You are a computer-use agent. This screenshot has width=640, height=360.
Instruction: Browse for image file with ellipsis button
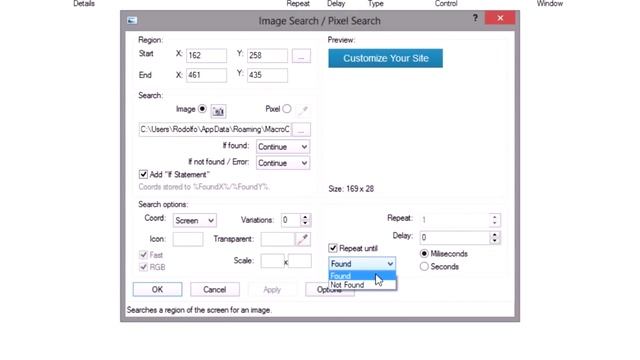[301, 130]
